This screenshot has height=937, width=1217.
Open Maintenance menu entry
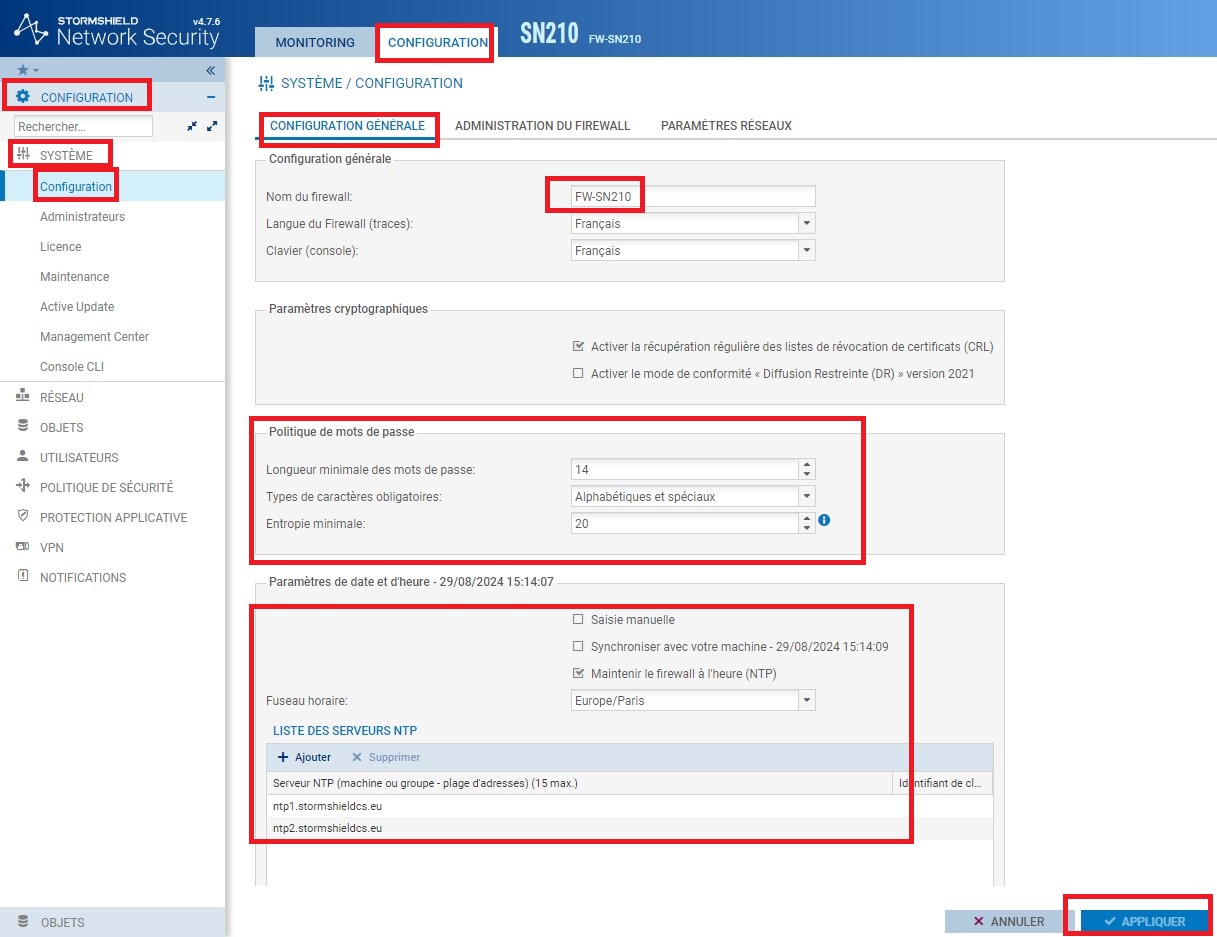click(x=75, y=277)
